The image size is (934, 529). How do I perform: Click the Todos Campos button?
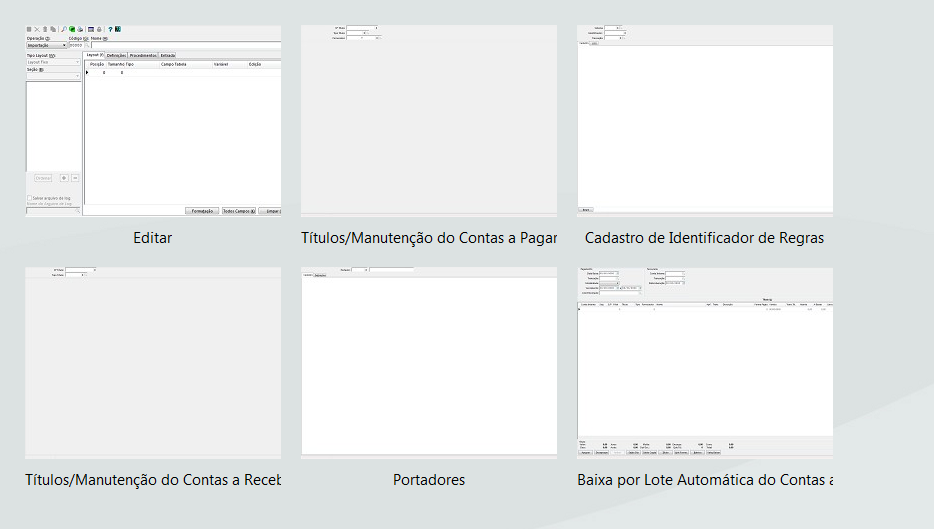239,211
